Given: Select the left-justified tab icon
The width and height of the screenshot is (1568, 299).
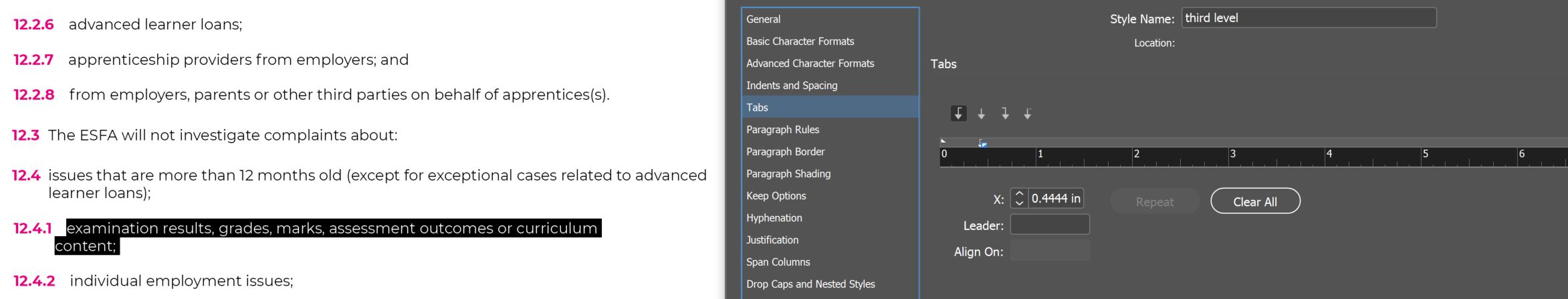Looking at the screenshot, I should click(x=958, y=114).
